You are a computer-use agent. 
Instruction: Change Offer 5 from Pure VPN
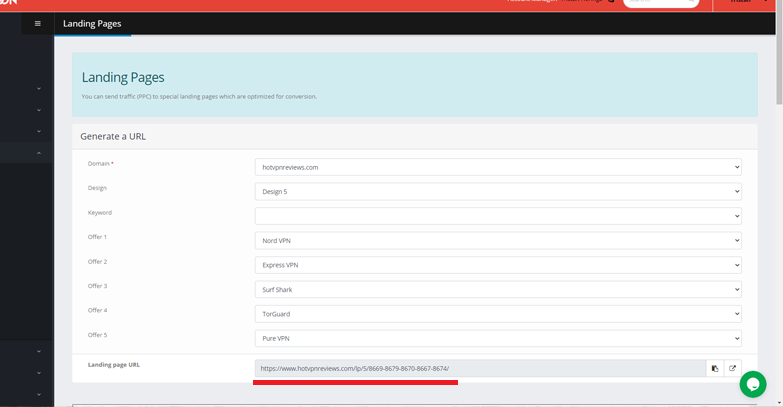coord(498,339)
